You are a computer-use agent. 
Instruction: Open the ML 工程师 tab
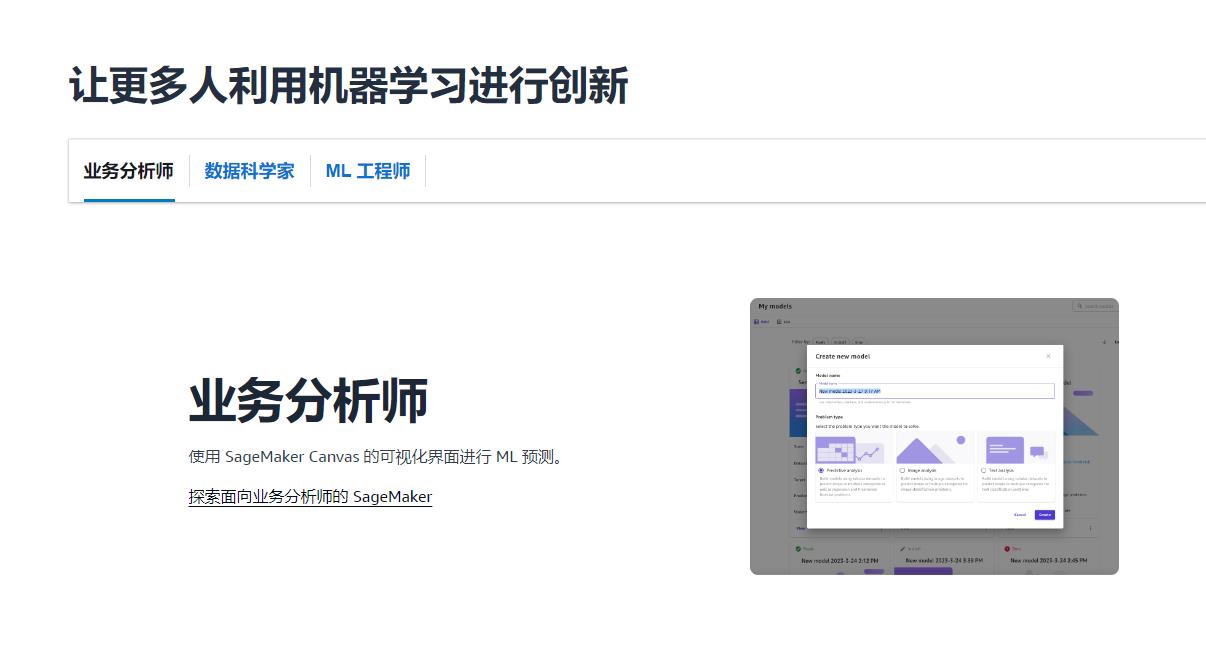point(368,171)
